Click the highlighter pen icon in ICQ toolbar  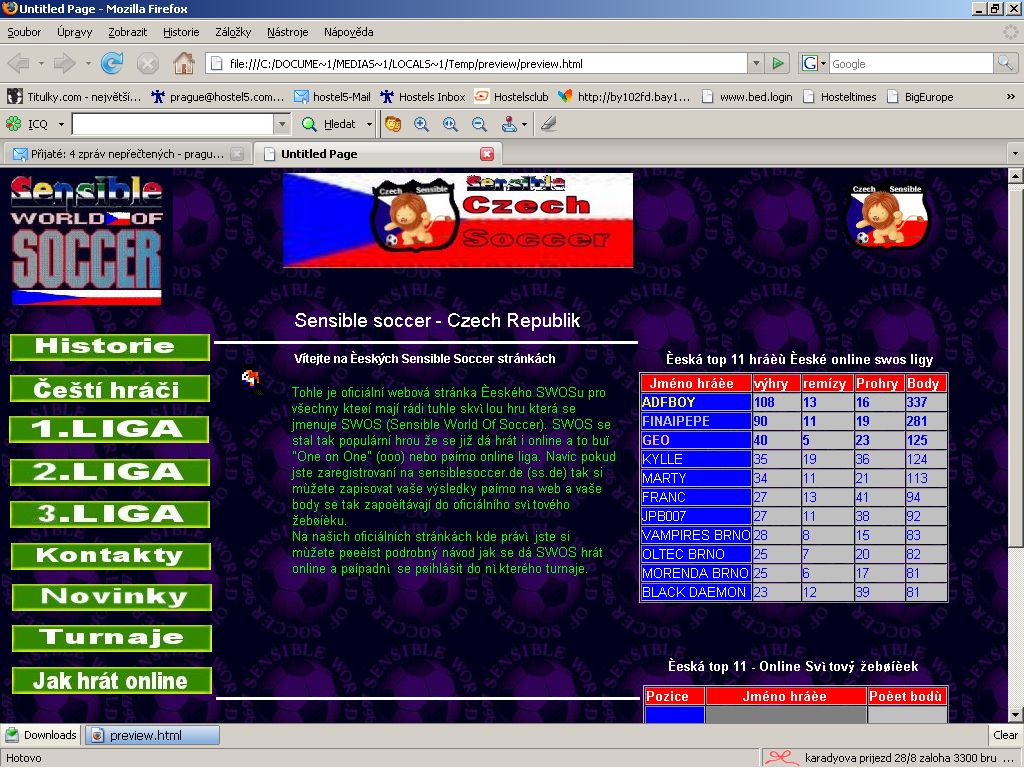coord(548,124)
